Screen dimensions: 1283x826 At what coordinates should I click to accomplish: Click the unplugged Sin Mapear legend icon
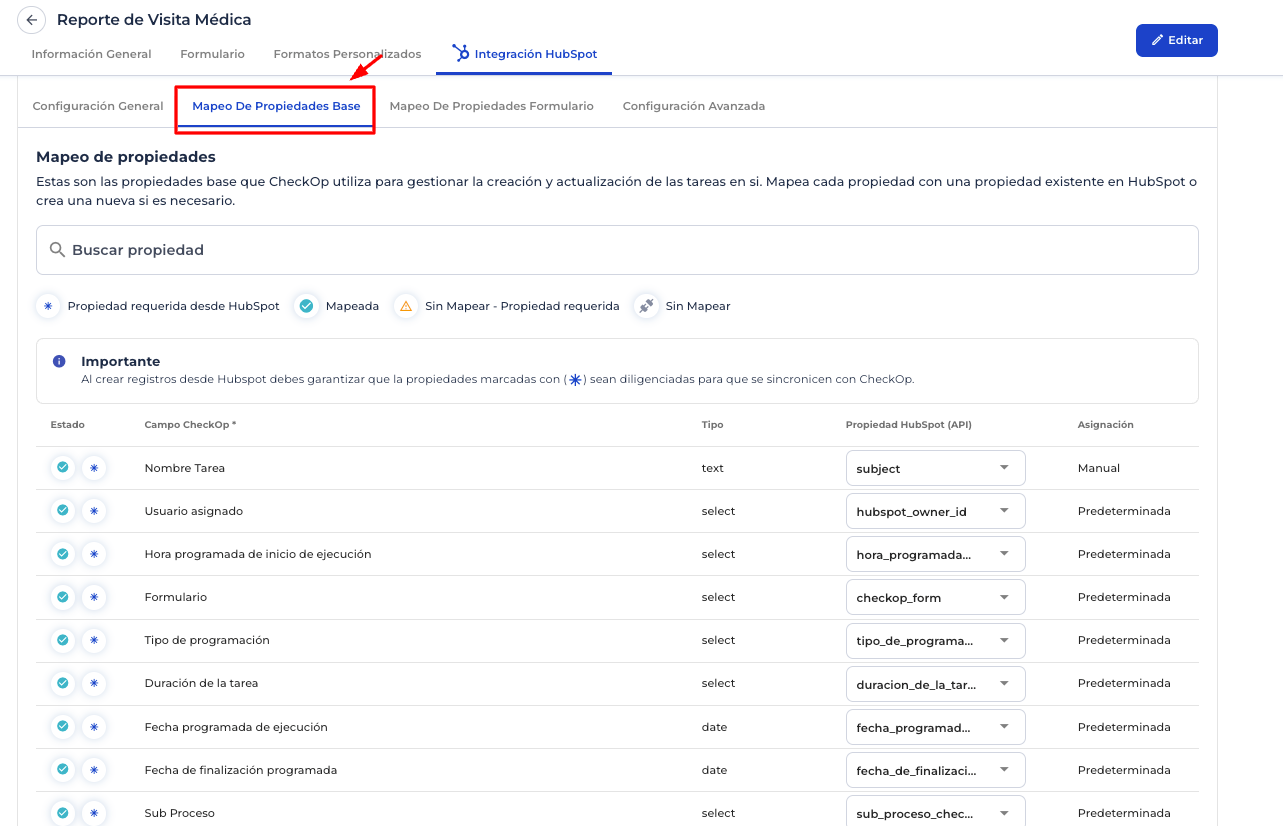(x=647, y=306)
